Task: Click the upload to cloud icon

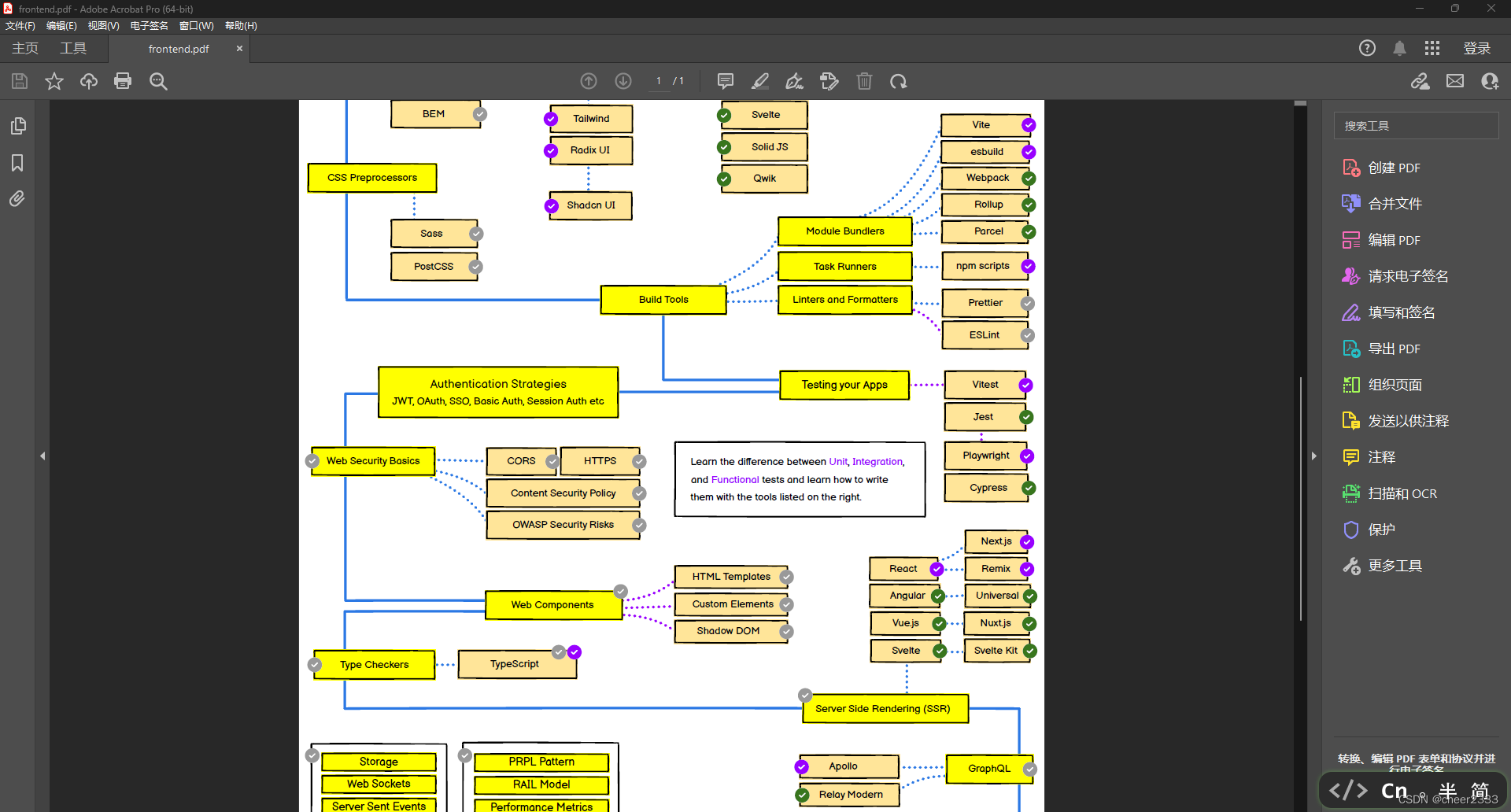Action: point(89,81)
